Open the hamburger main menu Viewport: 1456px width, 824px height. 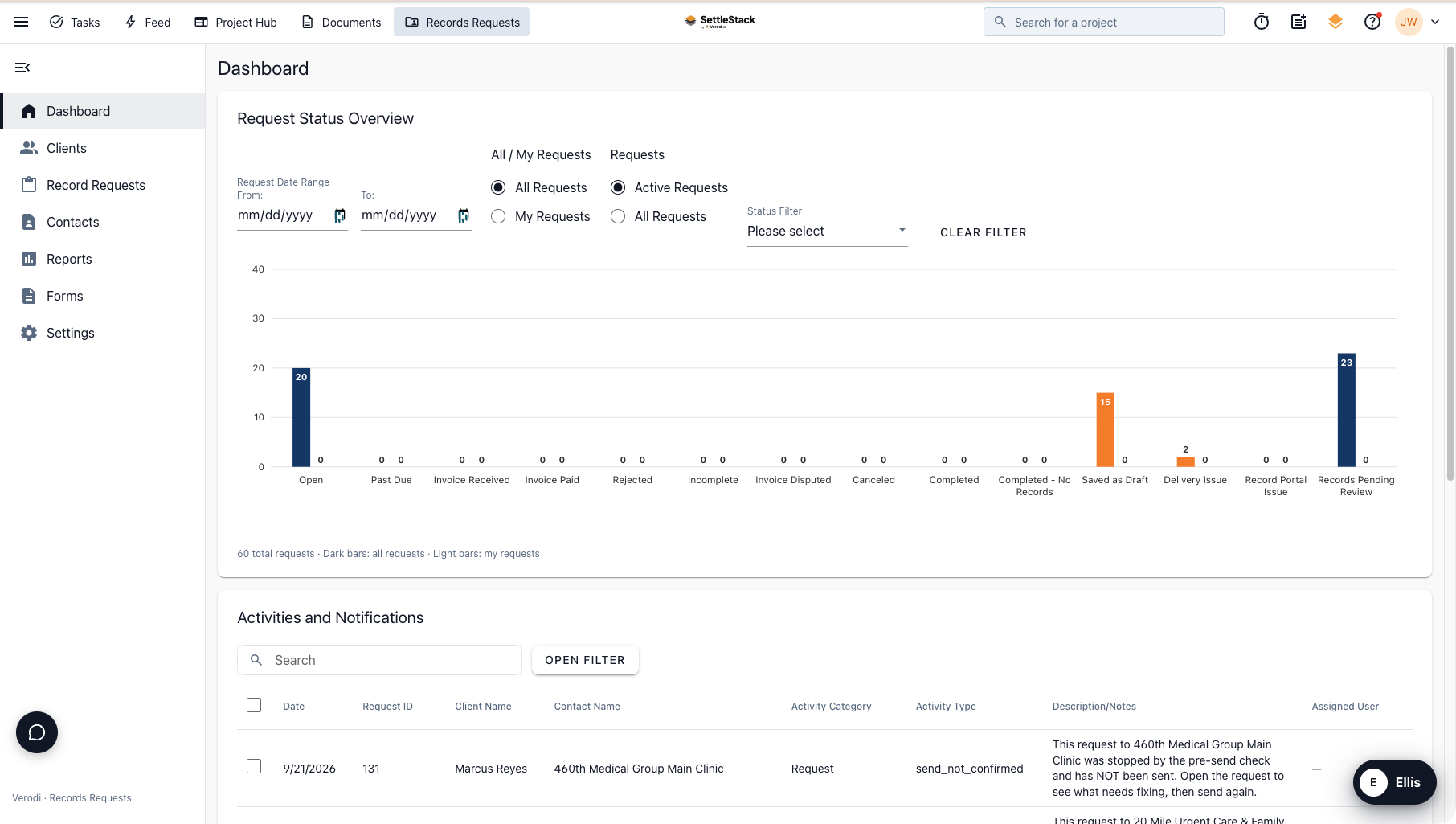(21, 22)
